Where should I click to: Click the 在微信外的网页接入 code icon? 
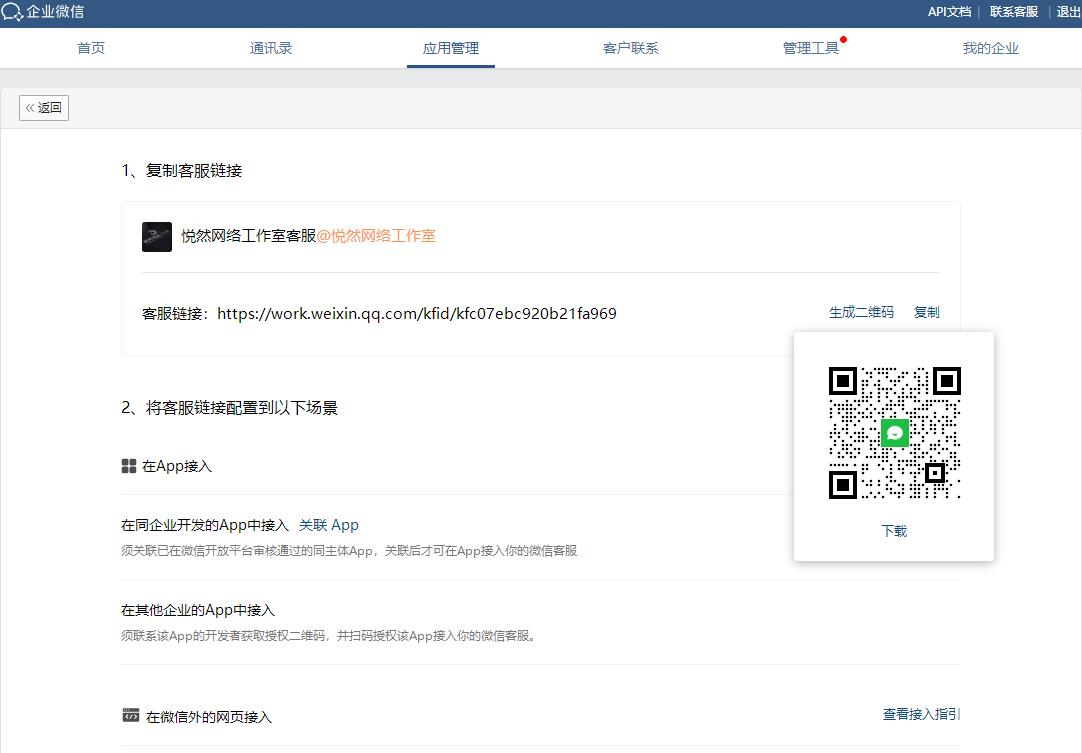(x=130, y=716)
